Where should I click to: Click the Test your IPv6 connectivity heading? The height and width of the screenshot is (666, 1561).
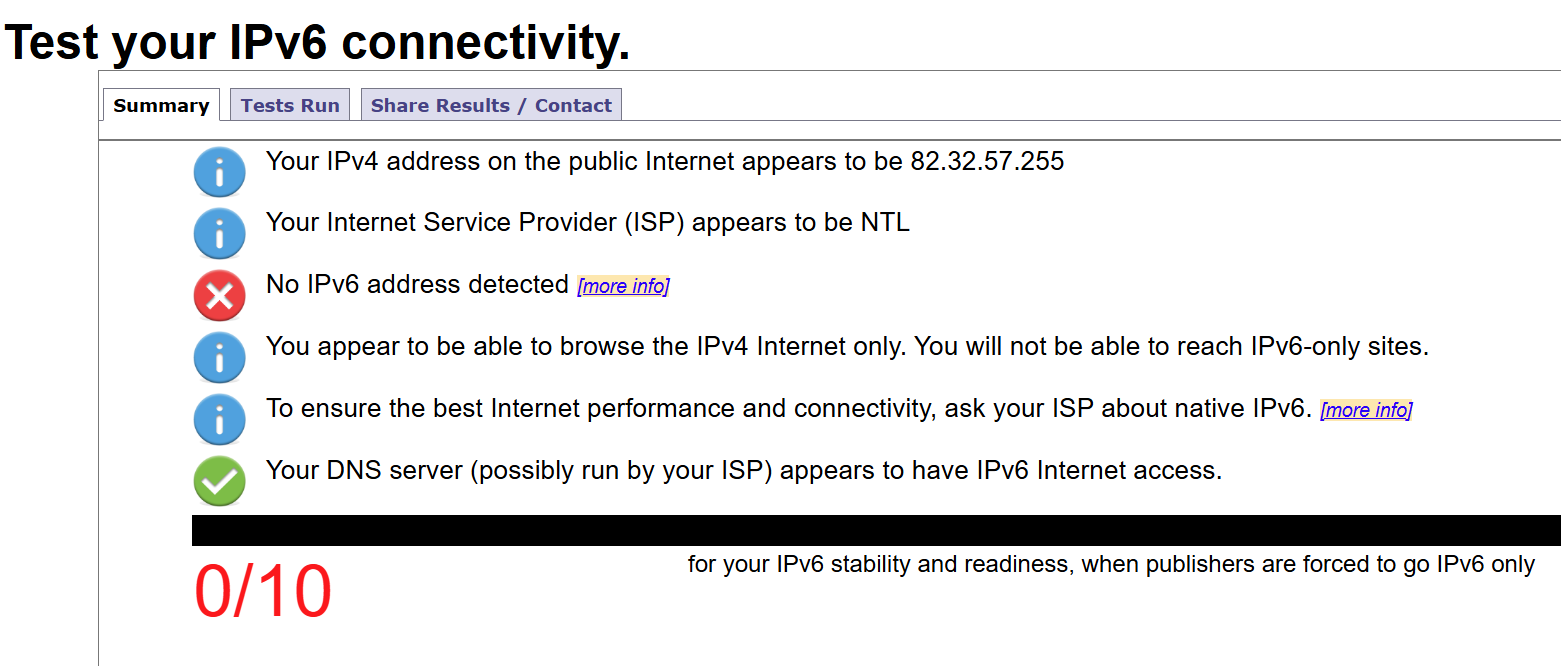[318, 42]
